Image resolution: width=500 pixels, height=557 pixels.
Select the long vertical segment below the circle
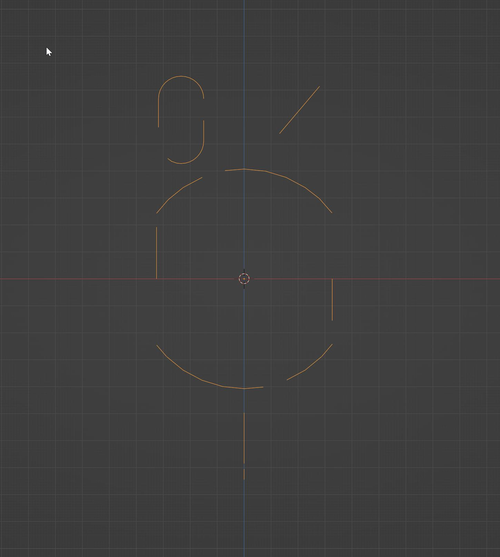[x=244, y=438]
